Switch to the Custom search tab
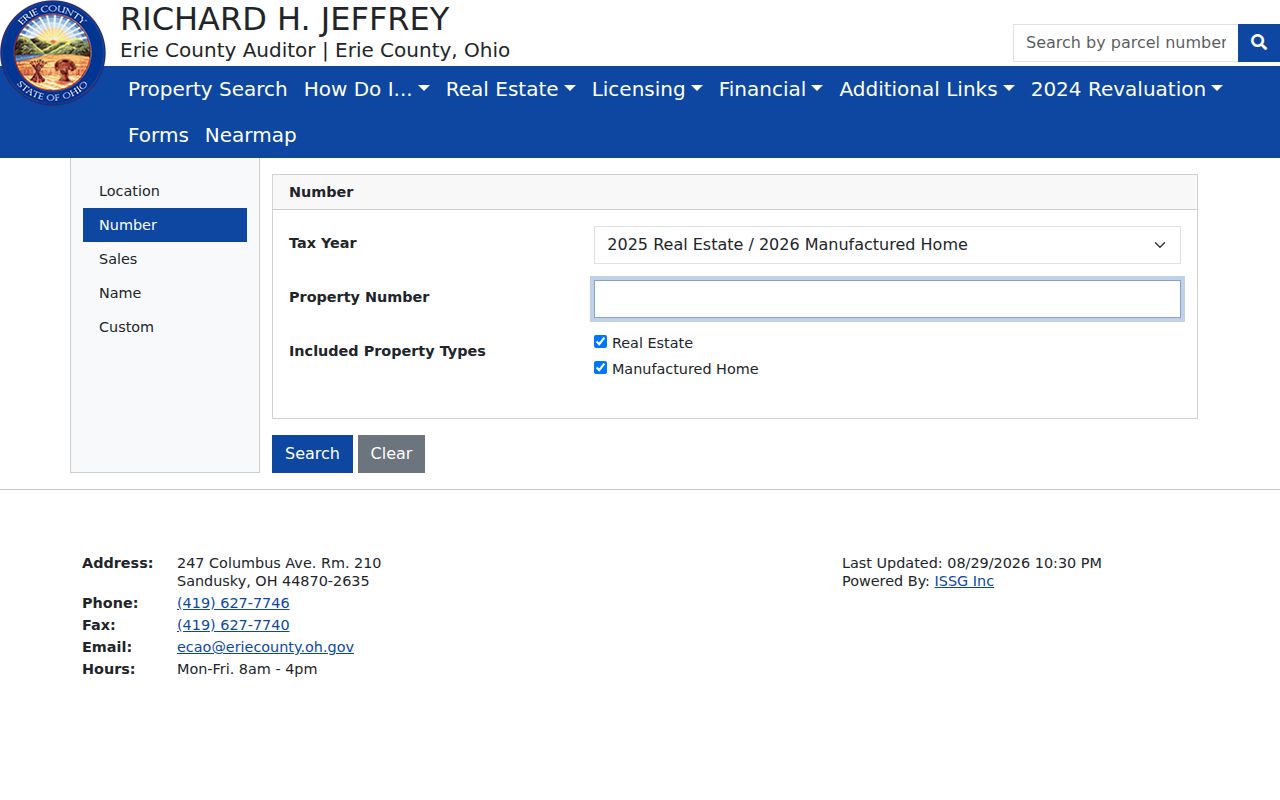The height and width of the screenshot is (800, 1280). 165,327
